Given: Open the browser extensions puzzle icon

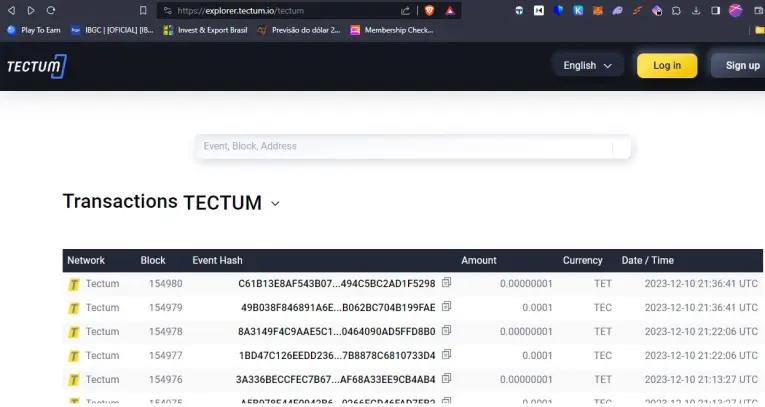Looking at the screenshot, I should click(676, 10).
